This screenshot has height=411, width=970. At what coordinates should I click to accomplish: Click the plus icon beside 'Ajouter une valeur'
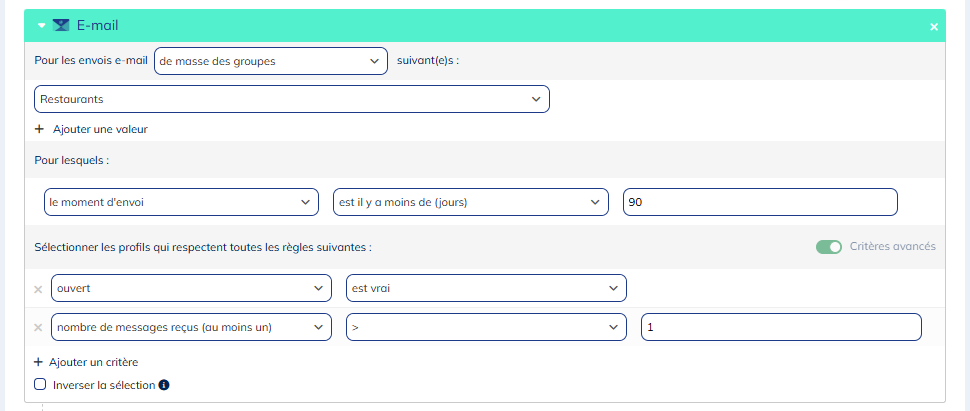click(40, 129)
